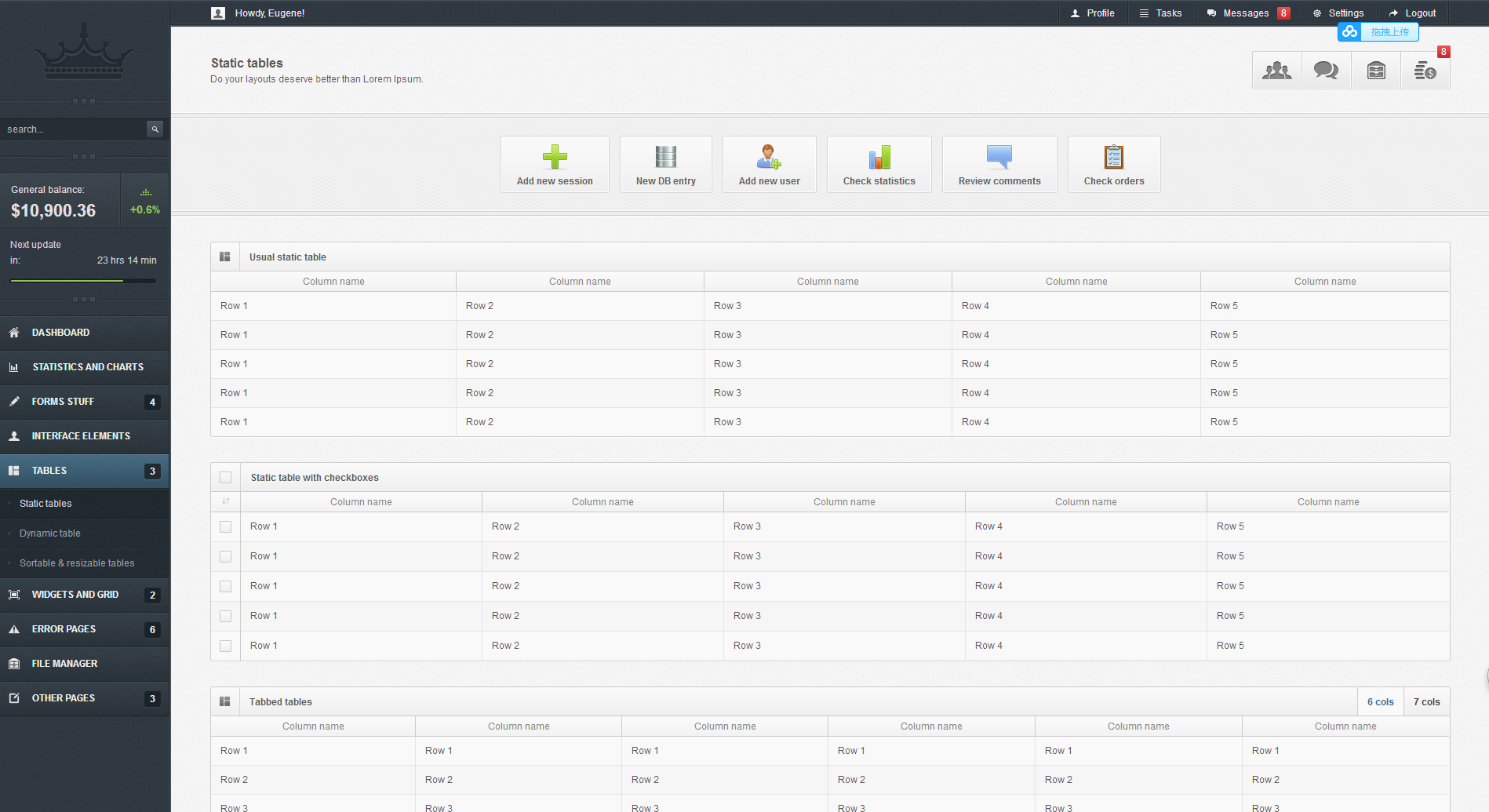Click the grid icon of Tabbed tables
This screenshot has height=812, width=1489.
(x=225, y=701)
